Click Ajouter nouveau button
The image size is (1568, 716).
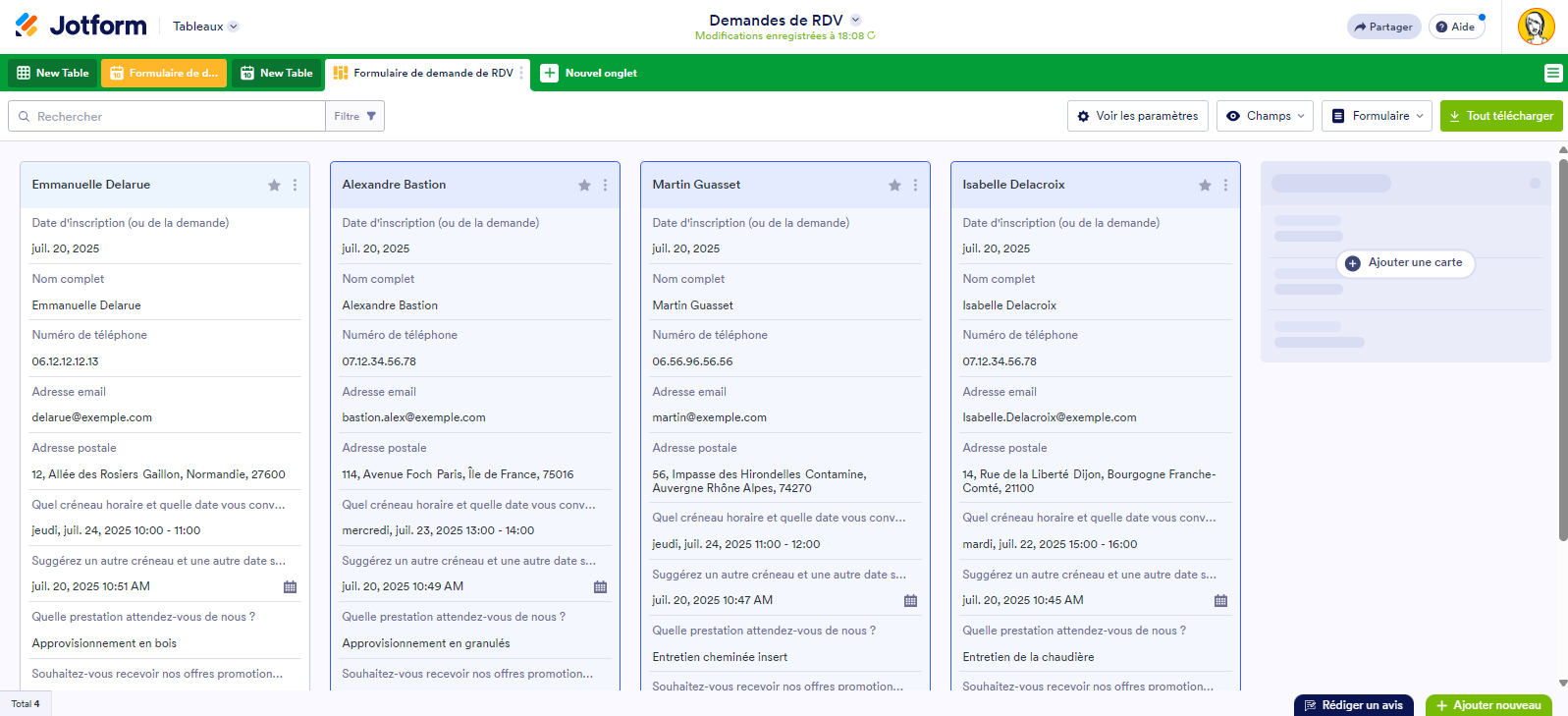pos(1488,705)
